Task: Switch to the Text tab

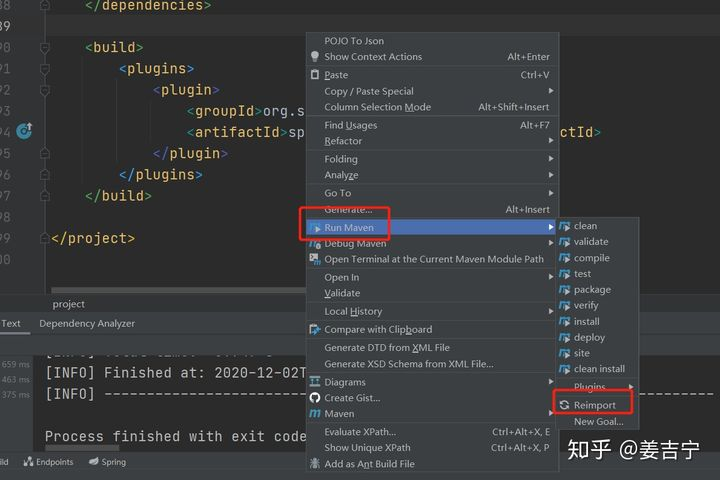Action: pyautogui.click(x=11, y=323)
